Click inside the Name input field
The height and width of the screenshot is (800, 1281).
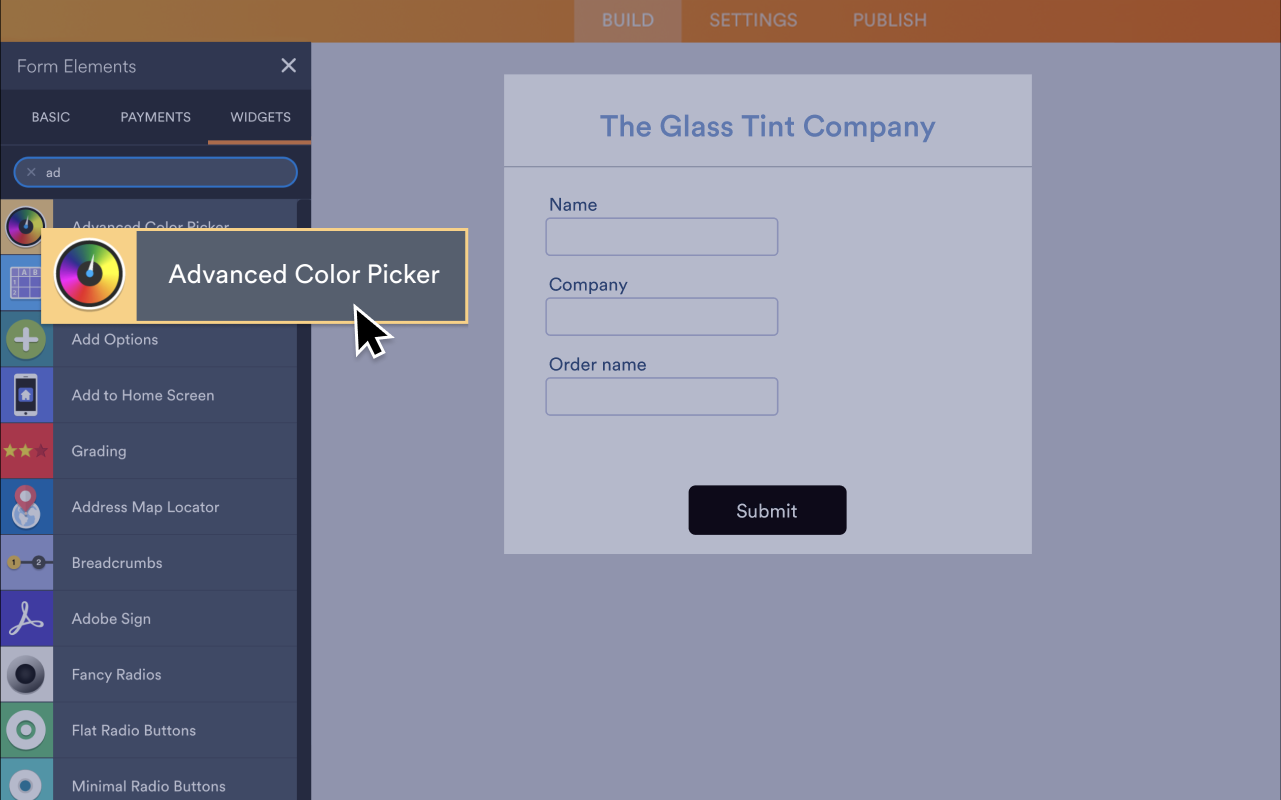[x=661, y=236]
